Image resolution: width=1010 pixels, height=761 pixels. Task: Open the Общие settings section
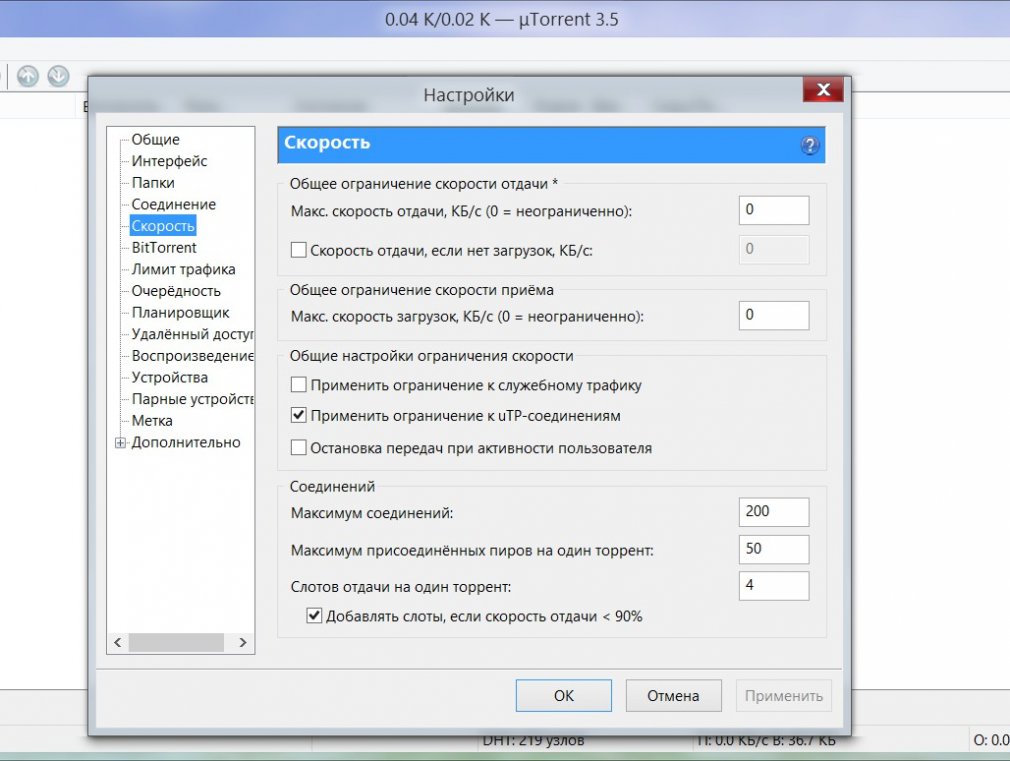tap(155, 139)
